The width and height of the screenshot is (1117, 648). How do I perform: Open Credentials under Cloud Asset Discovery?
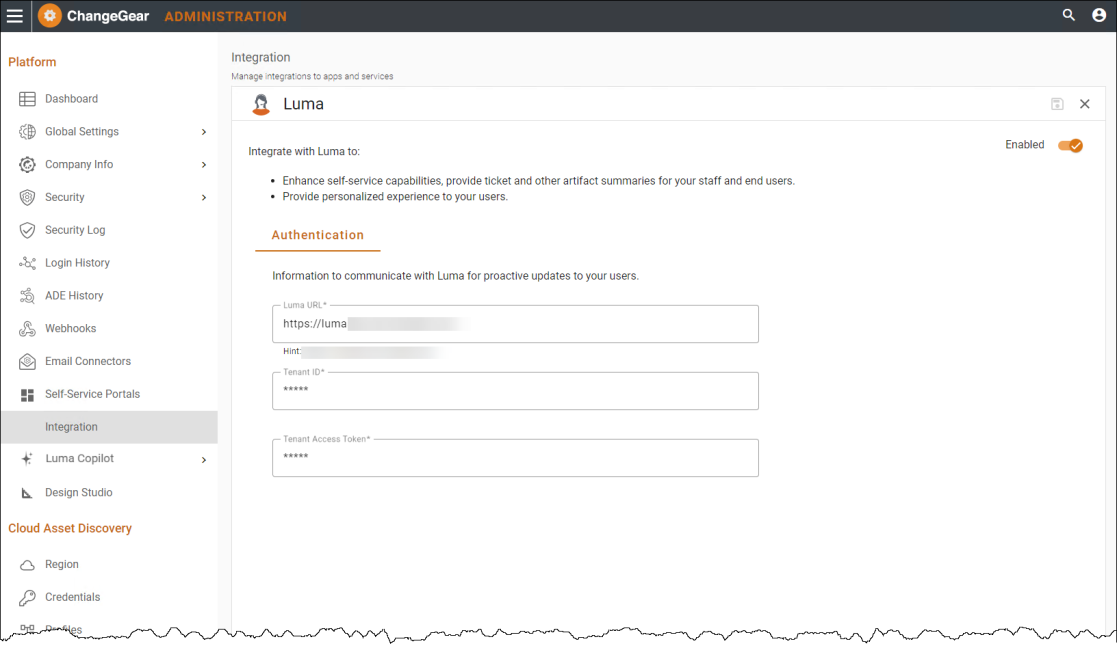click(72, 597)
